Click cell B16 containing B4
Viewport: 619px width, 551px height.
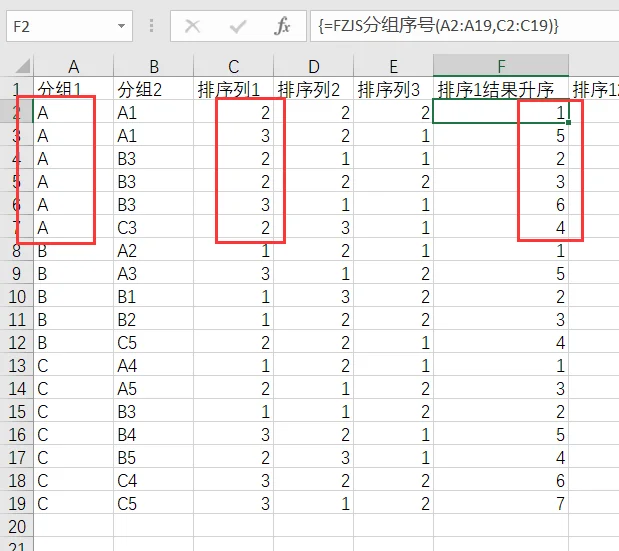[154, 435]
